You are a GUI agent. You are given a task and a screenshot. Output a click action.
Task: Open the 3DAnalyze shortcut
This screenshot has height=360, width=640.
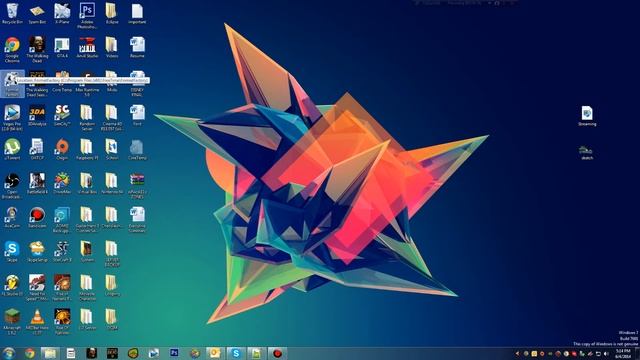(x=37, y=116)
